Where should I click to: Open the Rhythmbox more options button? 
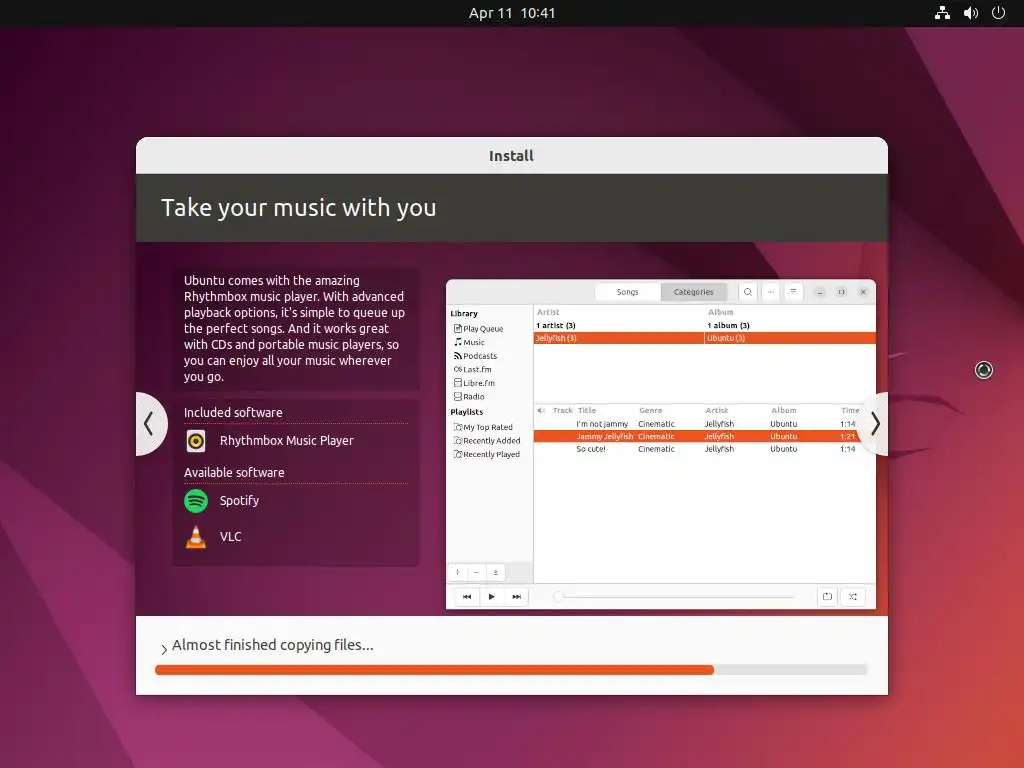coord(771,292)
